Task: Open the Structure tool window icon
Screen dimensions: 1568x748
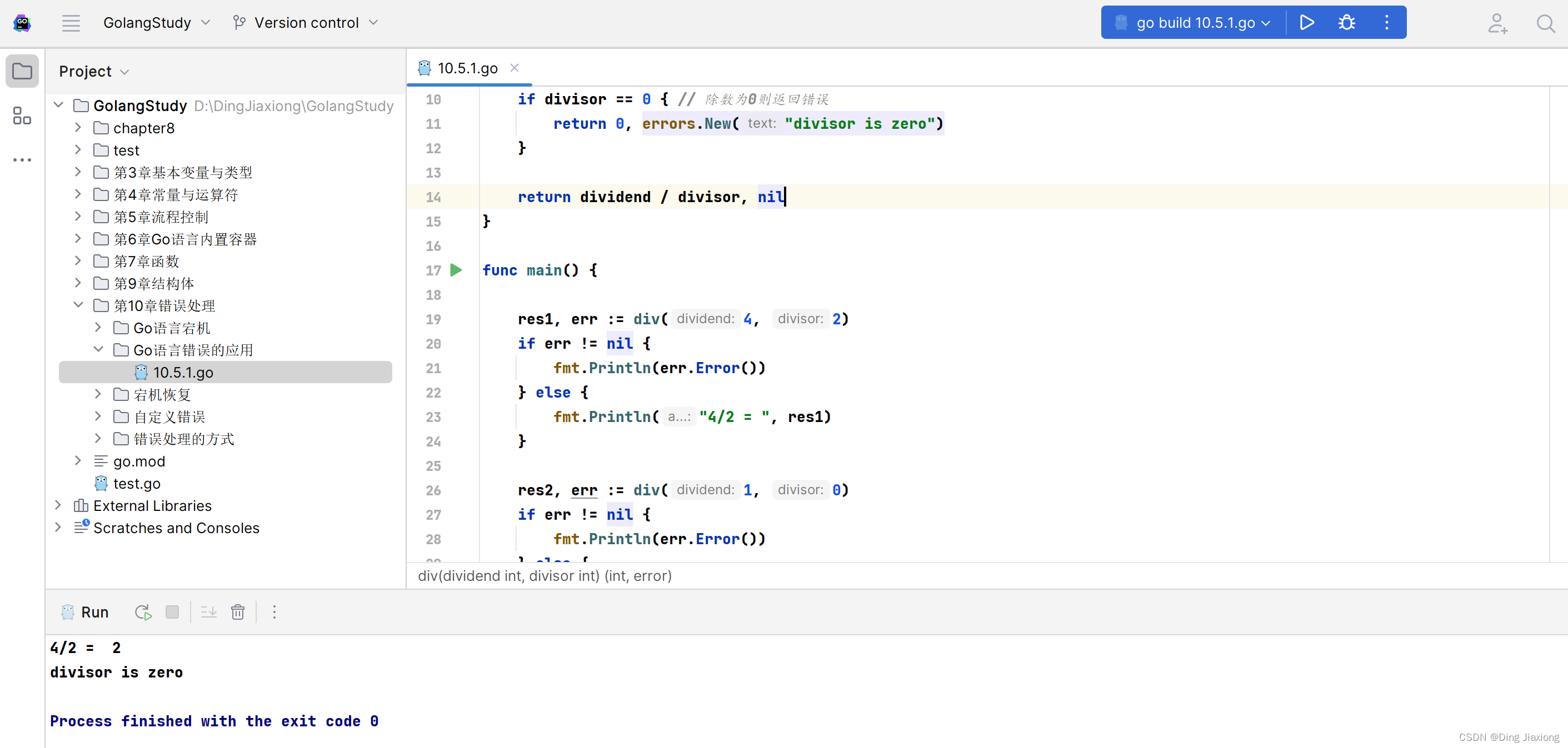Action: [22, 116]
